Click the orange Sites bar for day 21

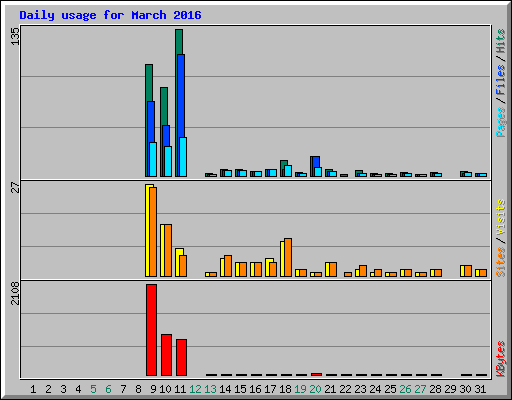click(x=333, y=269)
